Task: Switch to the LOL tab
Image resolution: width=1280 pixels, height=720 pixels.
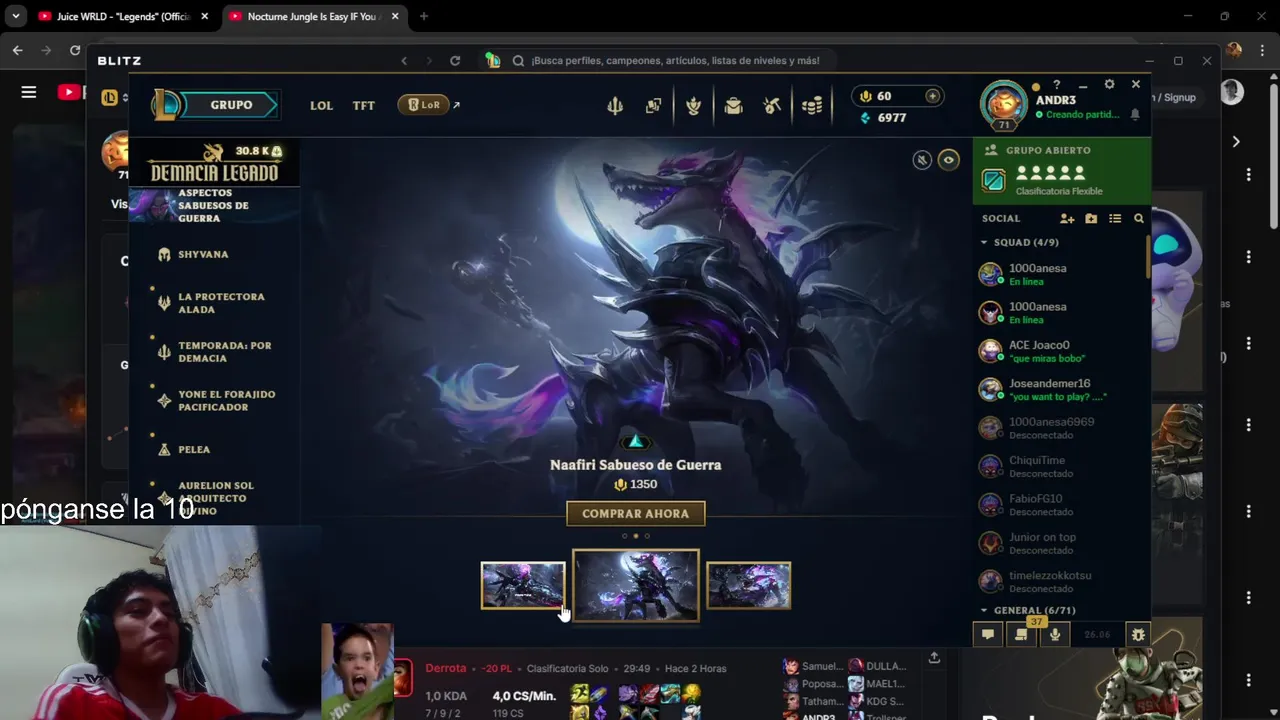Action: (321, 105)
